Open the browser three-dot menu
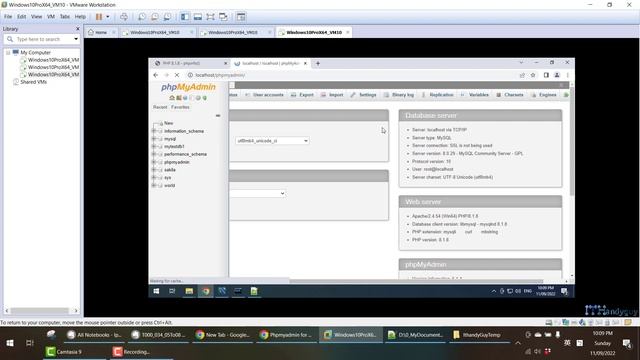 coord(567,75)
